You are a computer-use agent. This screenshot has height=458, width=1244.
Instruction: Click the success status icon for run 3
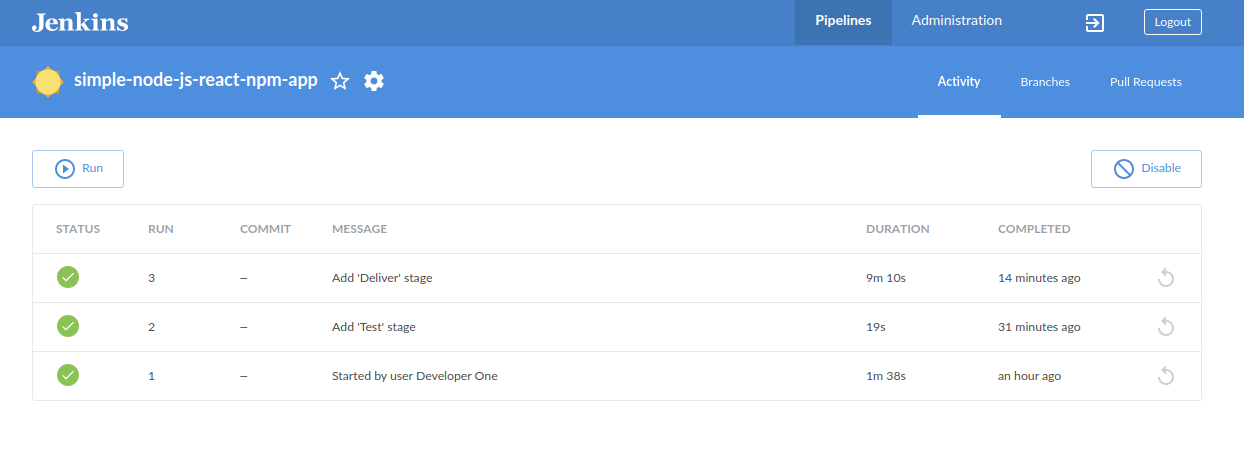tap(68, 277)
